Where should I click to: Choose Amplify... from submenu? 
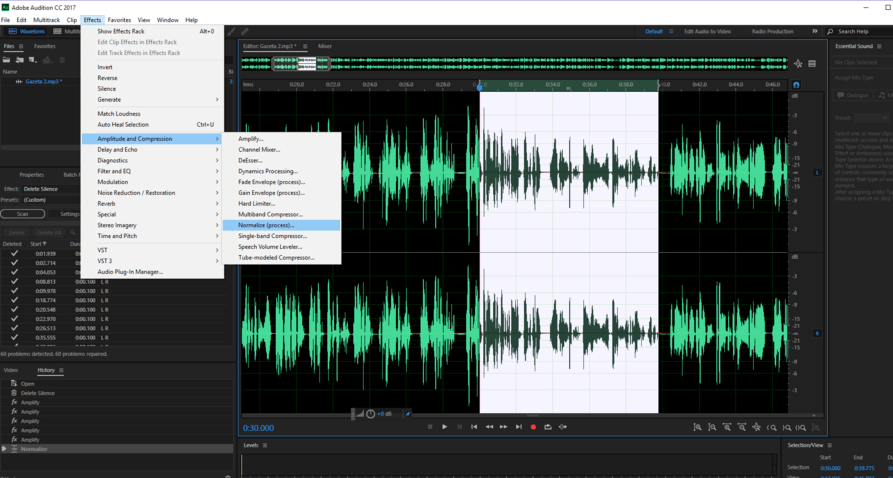click(x=282, y=139)
